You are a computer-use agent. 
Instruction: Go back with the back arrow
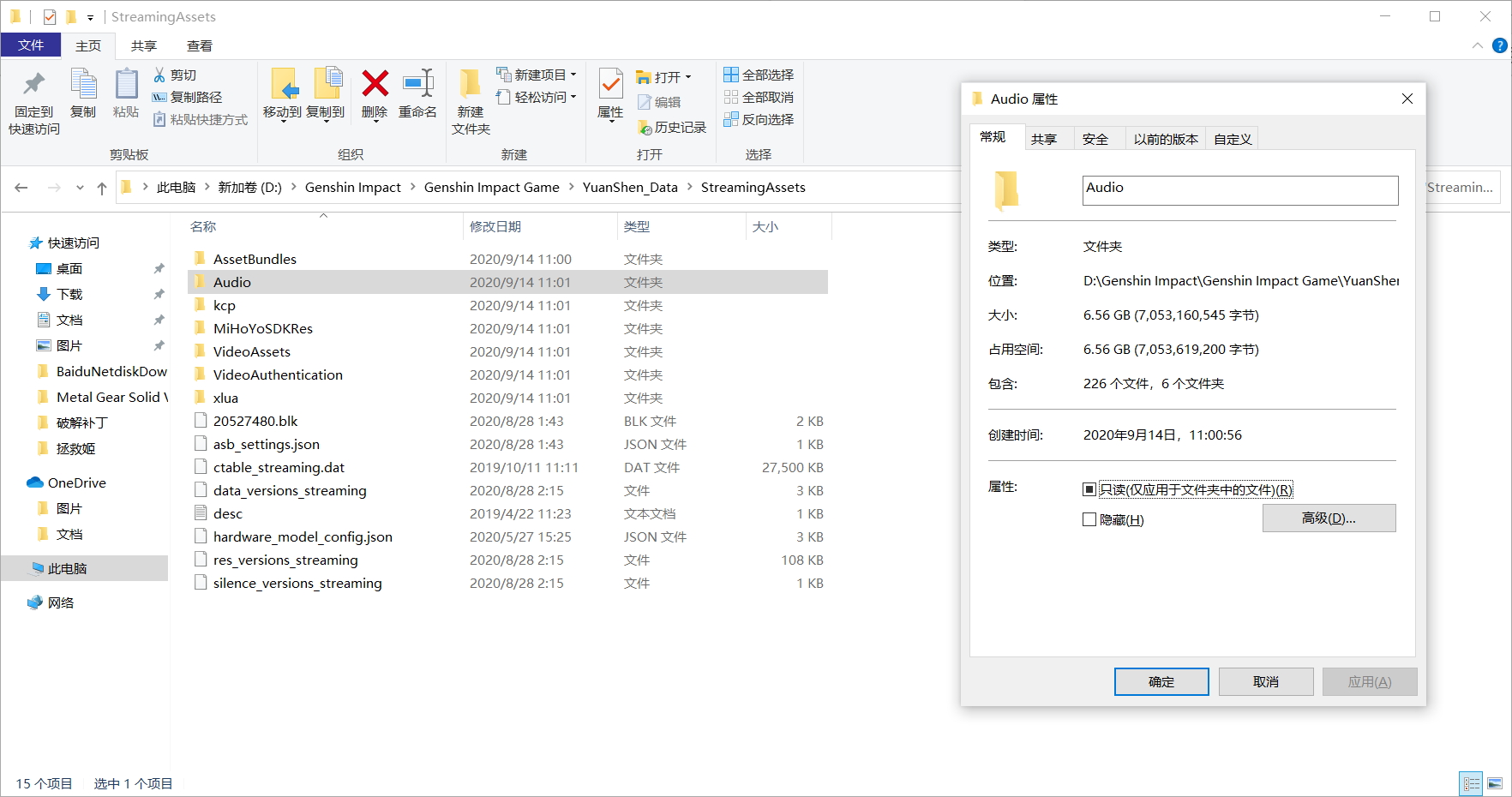tap(21, 188)
